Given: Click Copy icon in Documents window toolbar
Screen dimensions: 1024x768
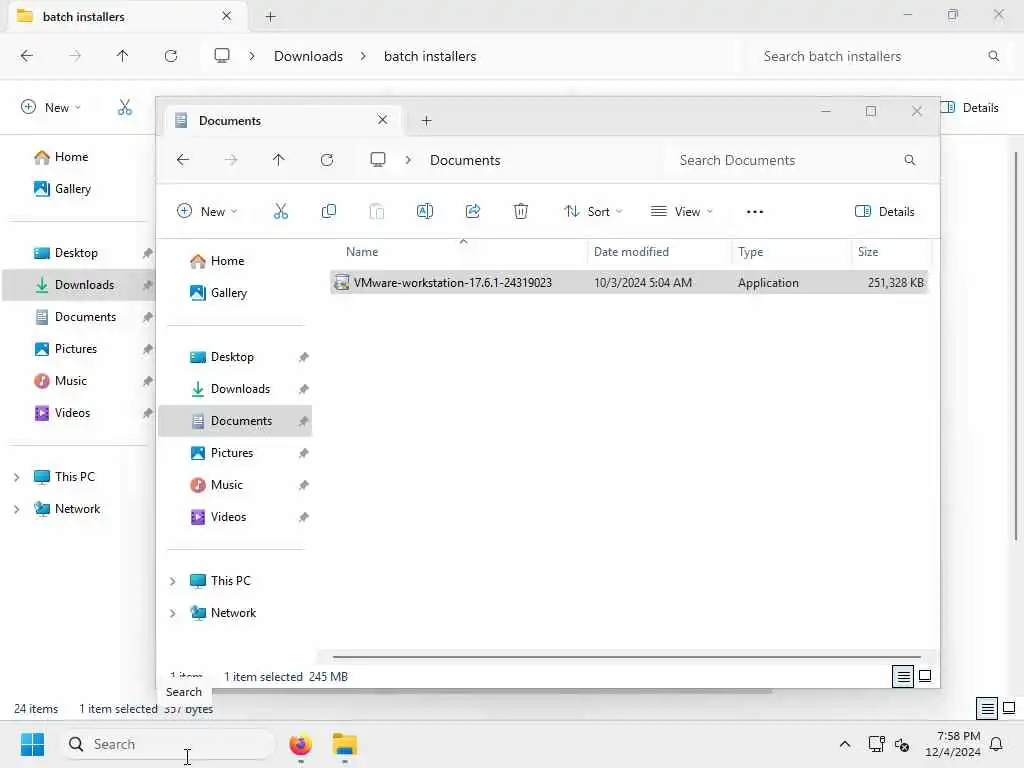Looking at the screenshot, I should tap(328, 211).
